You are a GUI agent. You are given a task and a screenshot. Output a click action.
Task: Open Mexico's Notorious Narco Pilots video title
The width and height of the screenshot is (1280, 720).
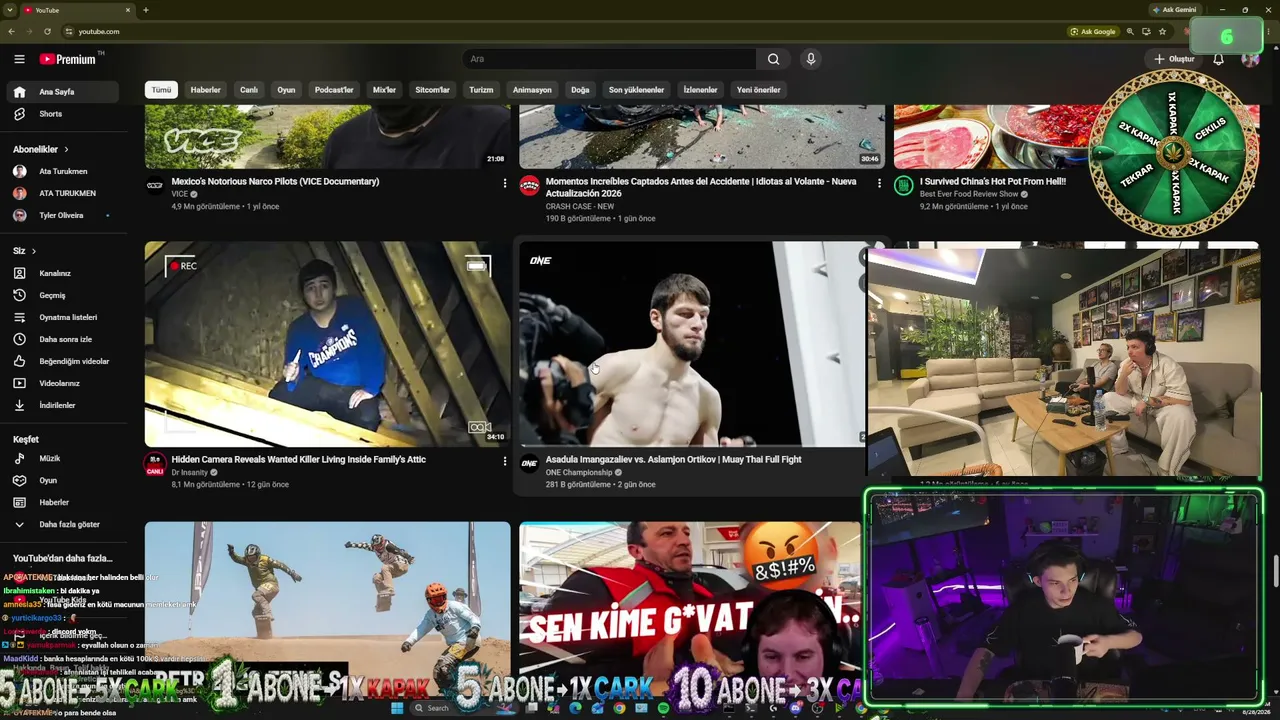pos(275,182)
